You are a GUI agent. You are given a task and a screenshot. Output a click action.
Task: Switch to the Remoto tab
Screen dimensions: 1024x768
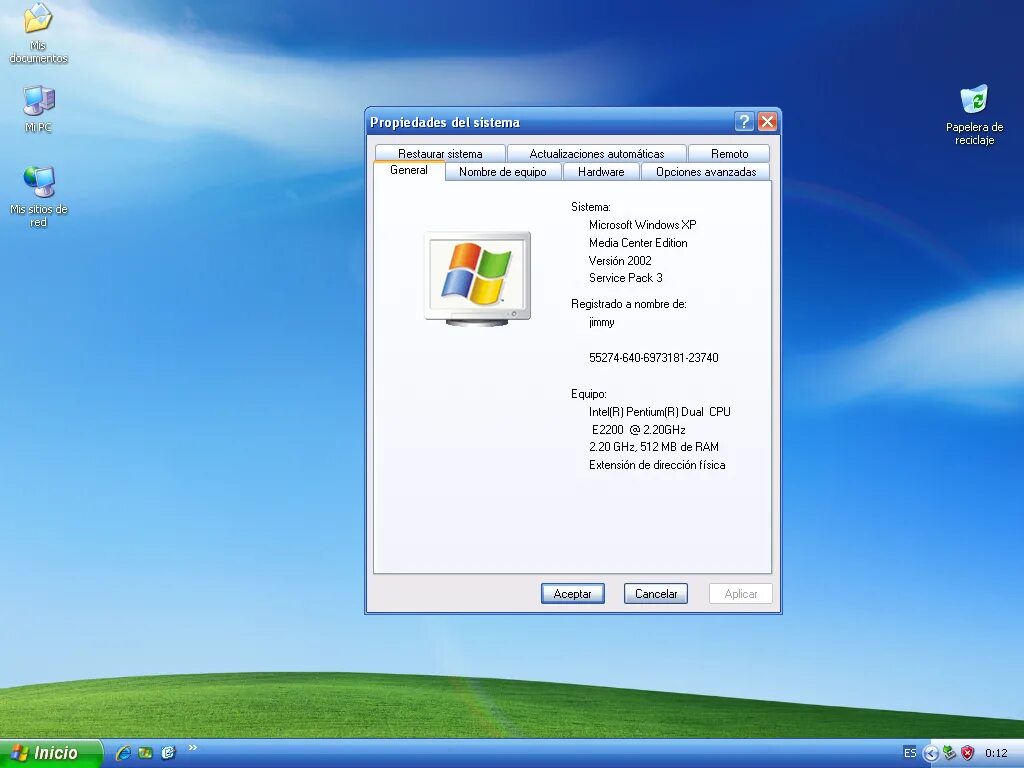pyautogui.click(x=729, y=153)
